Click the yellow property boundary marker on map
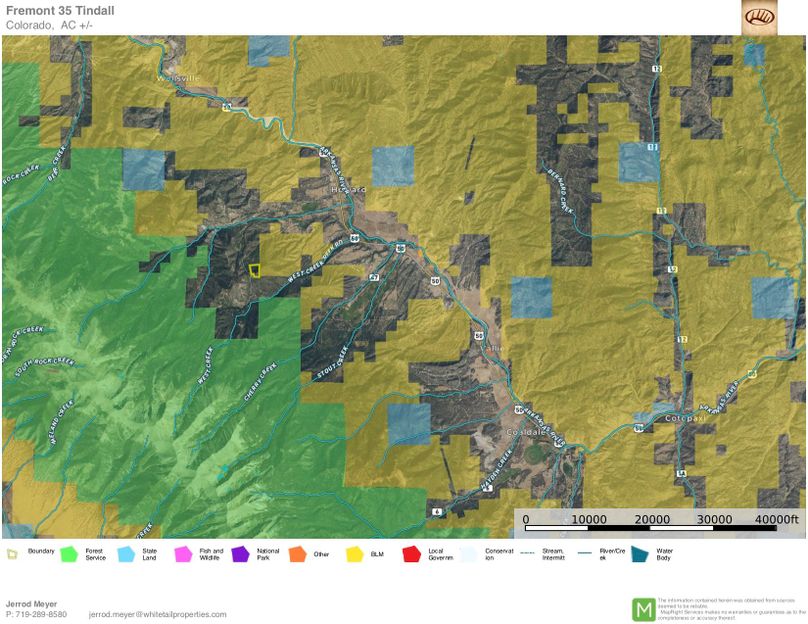Screen dimensions: 808x624 [254, 270]
